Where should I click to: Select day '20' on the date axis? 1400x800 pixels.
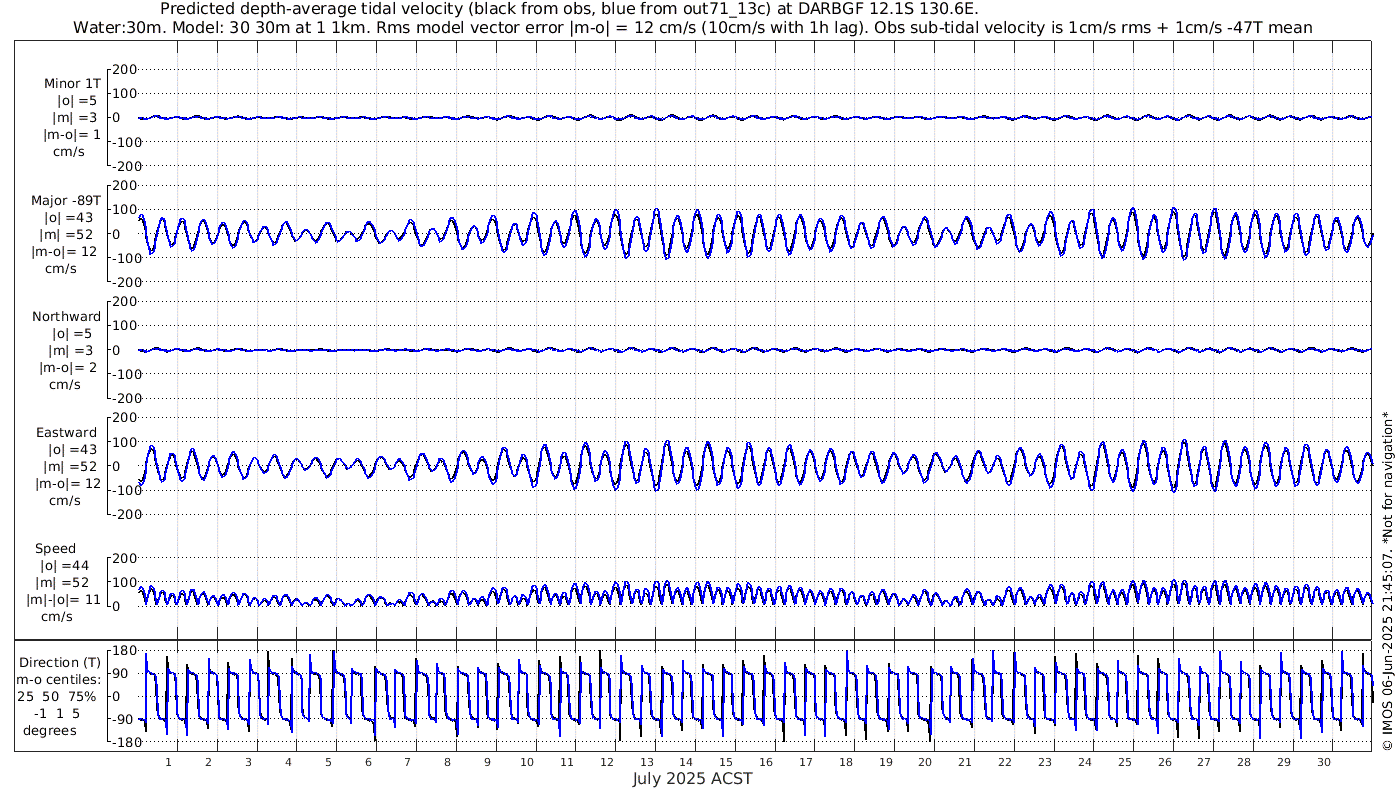point(925,762)
